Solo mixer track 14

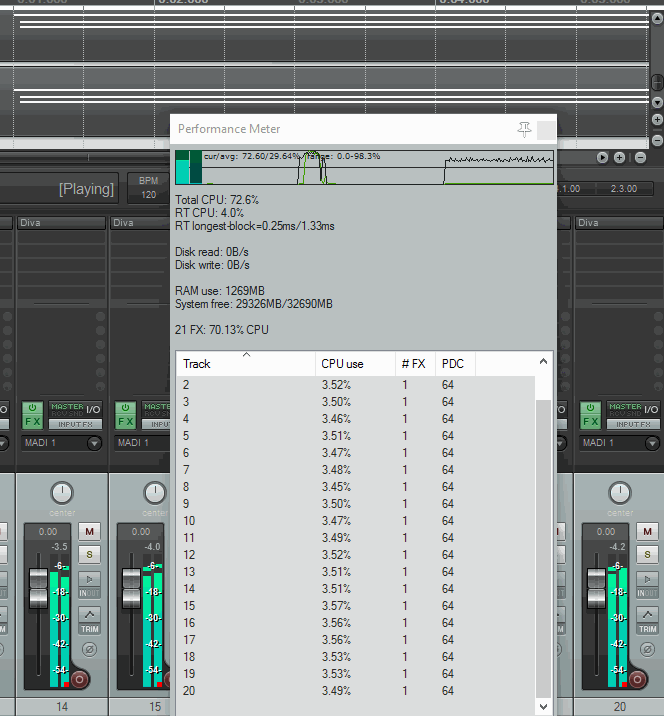point(89,554)
